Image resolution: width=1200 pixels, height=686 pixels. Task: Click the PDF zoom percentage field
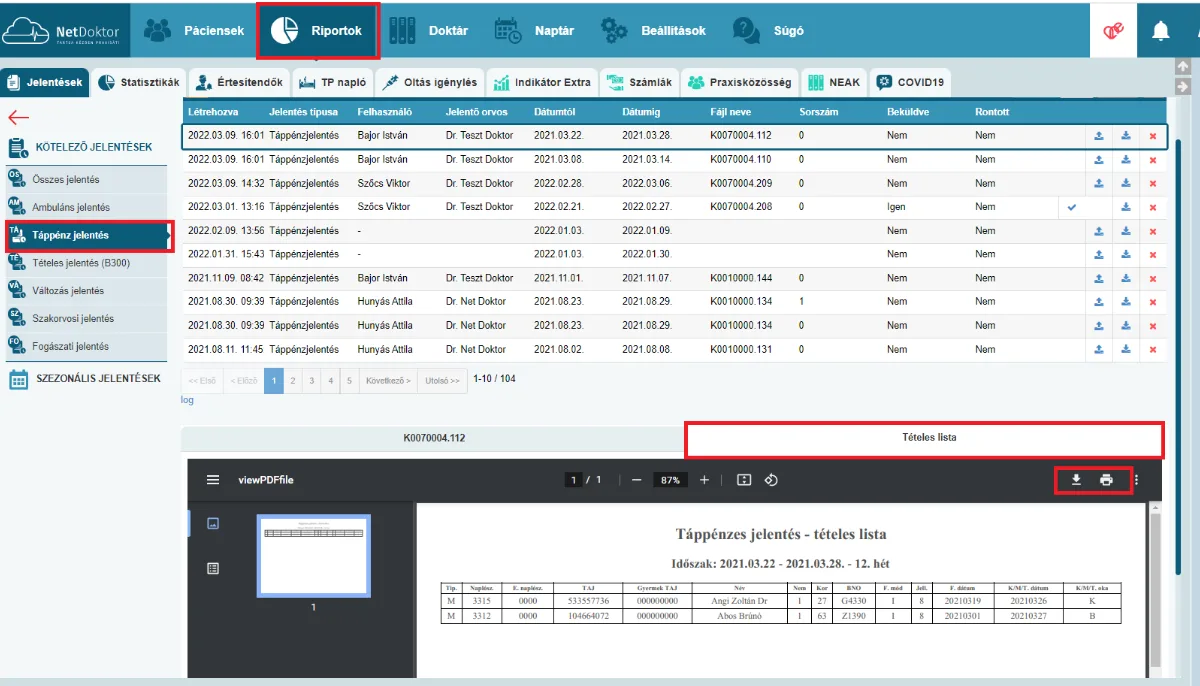click(669, 480)
